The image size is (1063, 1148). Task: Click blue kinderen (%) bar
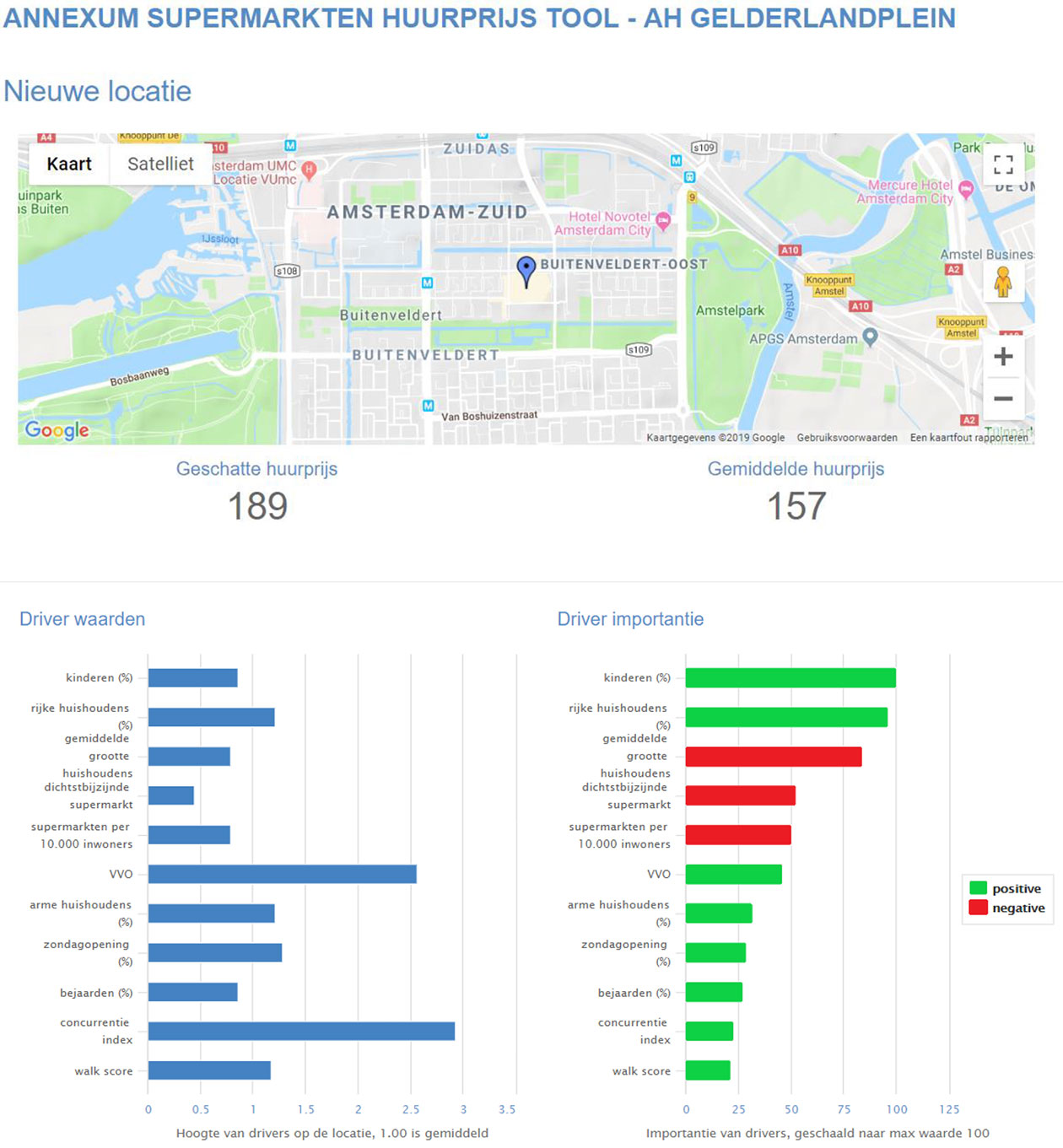193,677
